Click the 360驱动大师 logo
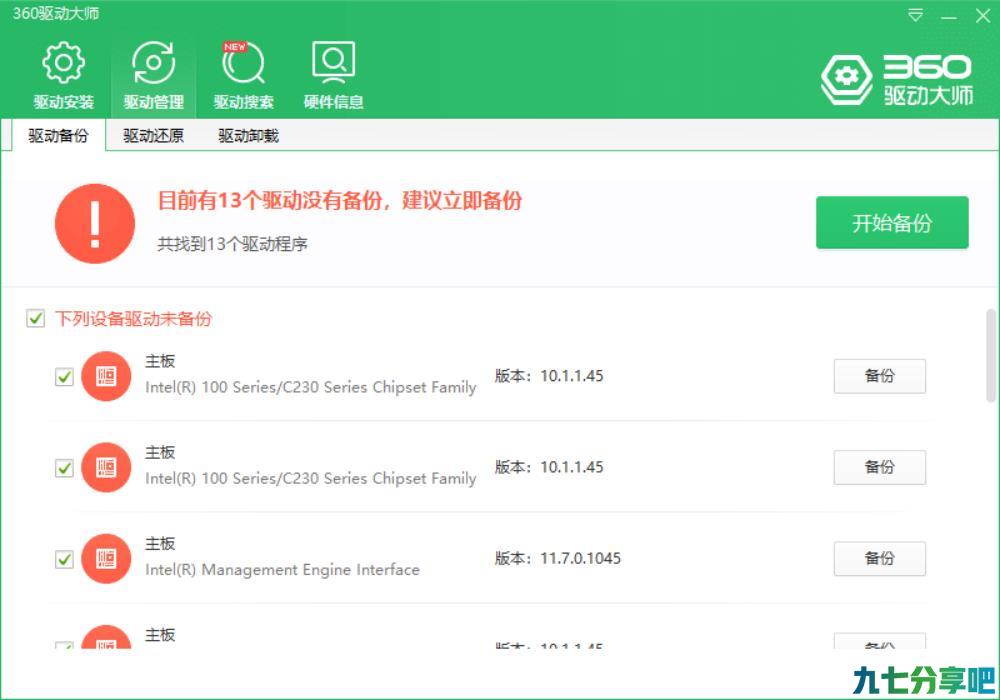This screenshot has height=700, width=1000. click(x=897, y=80)
